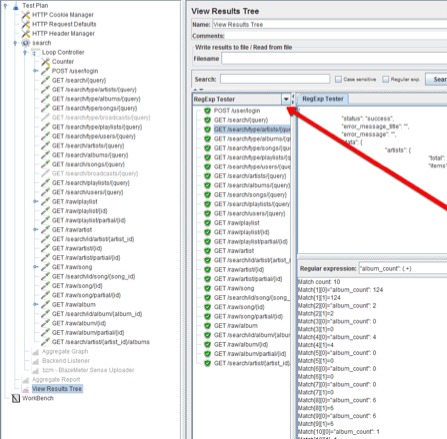The image size is (447, 439).
Task: Click green shield beside GET /raw/artist result
Action: pos(208,251)
